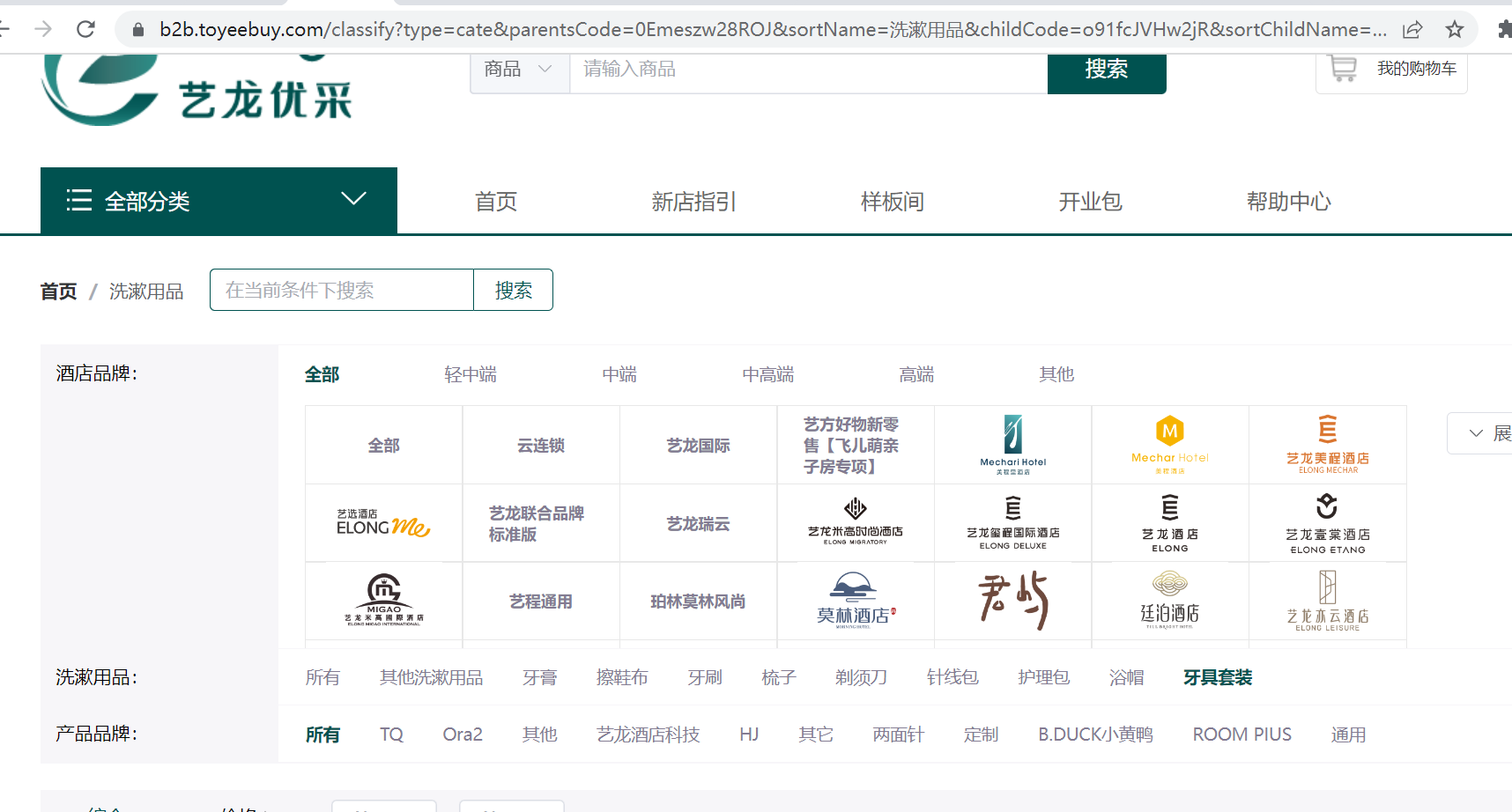Expand the hotel brand list with 展 button
The image size is (1512, 812).
pos(1480,433)
